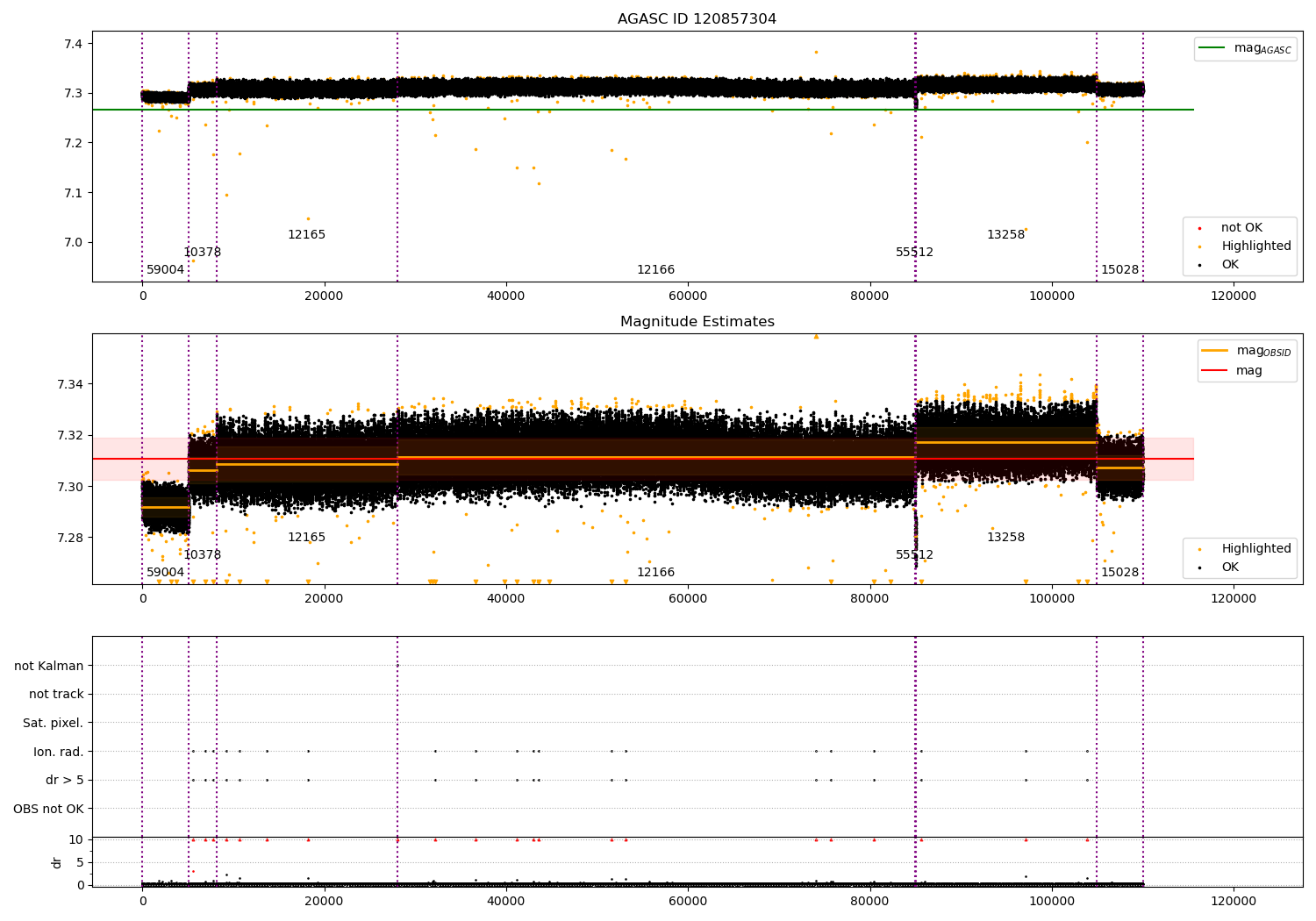The width and height of the screenshot is (1316, 921).
Task: Click the 'Ion. rad.' row label
Action: tap(59, 753)
